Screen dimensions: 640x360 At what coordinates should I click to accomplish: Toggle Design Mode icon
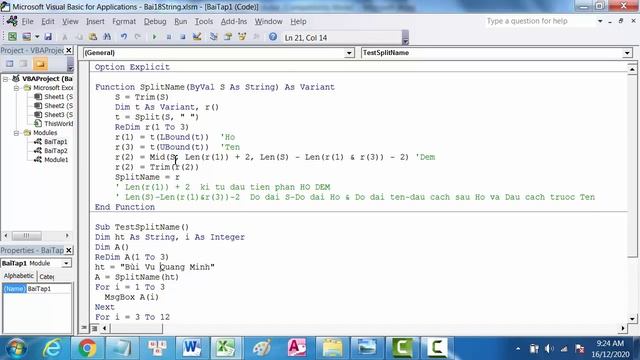tap(197, 37)
